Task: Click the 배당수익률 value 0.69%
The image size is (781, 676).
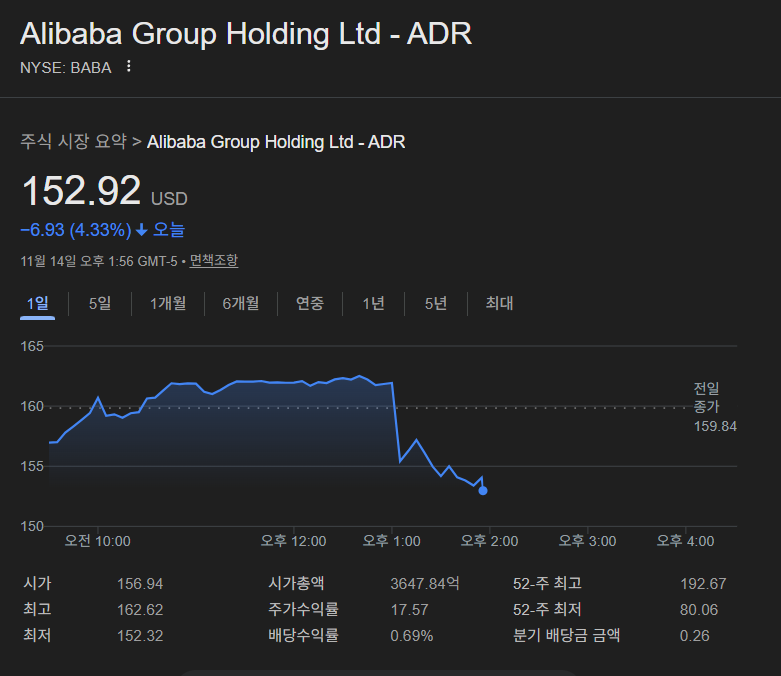Action: tap(411, 635)
